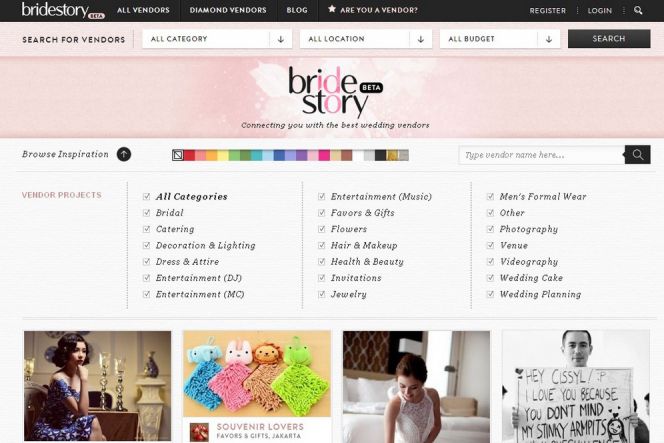This screenshot has height=443, width=664.
Task: Toggle the All Categories checkbox
Action: coord(147,197)
